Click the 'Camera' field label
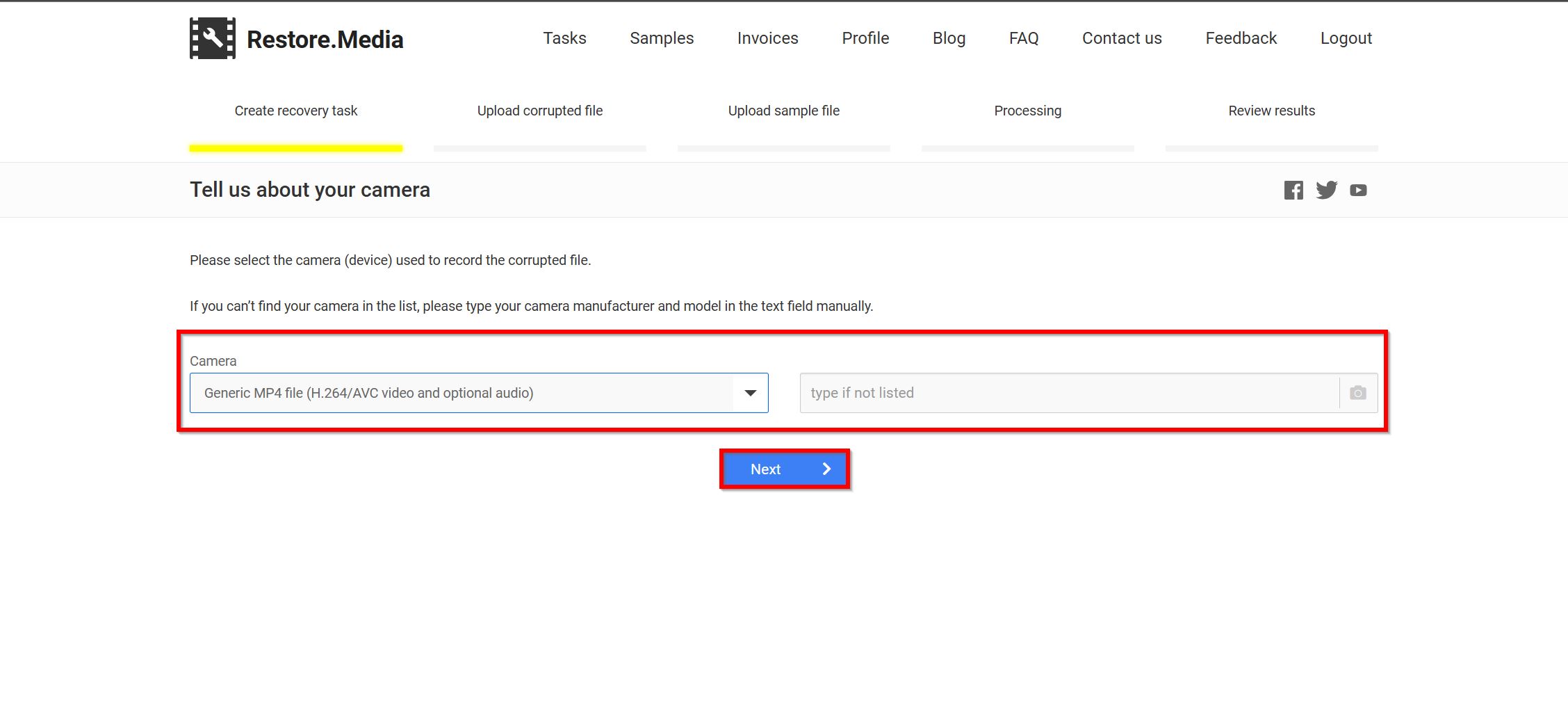Viewport: 1568px width, 710px height. point(213,361)
